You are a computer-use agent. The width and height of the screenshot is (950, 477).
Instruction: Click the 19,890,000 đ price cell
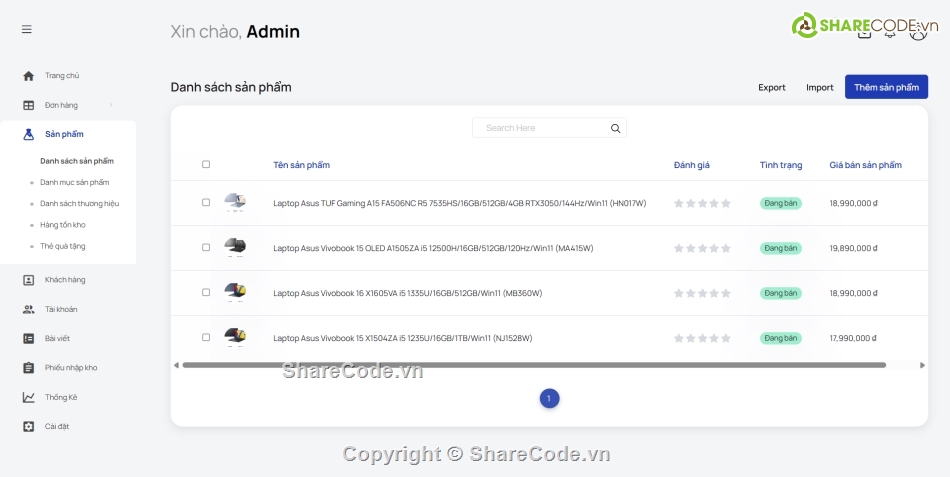pos(854,248)
